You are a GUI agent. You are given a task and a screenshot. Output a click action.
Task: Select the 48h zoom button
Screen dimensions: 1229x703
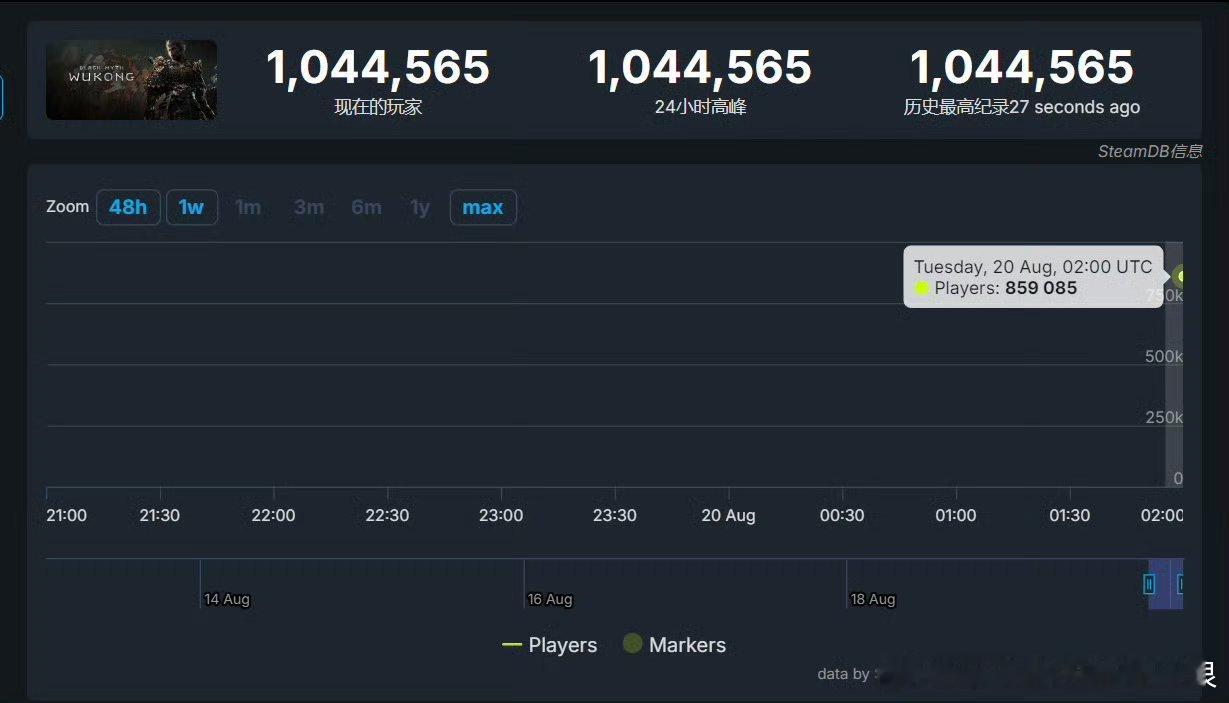pyautogui.click(x=128, y=207)
